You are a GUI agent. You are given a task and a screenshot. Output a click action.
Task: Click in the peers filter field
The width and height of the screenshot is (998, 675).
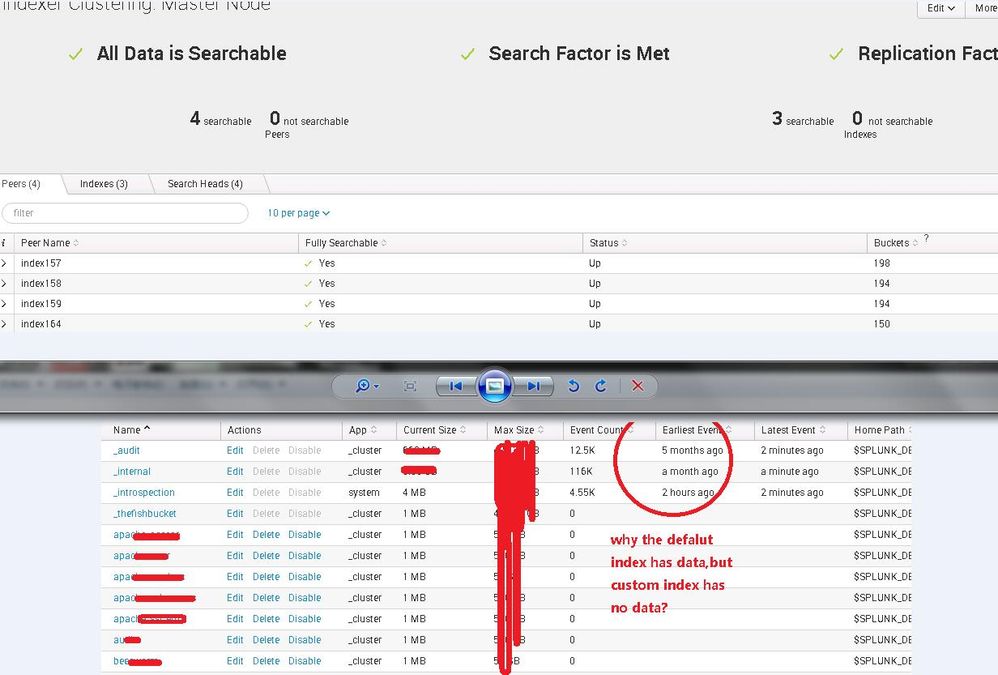[125, 213]
